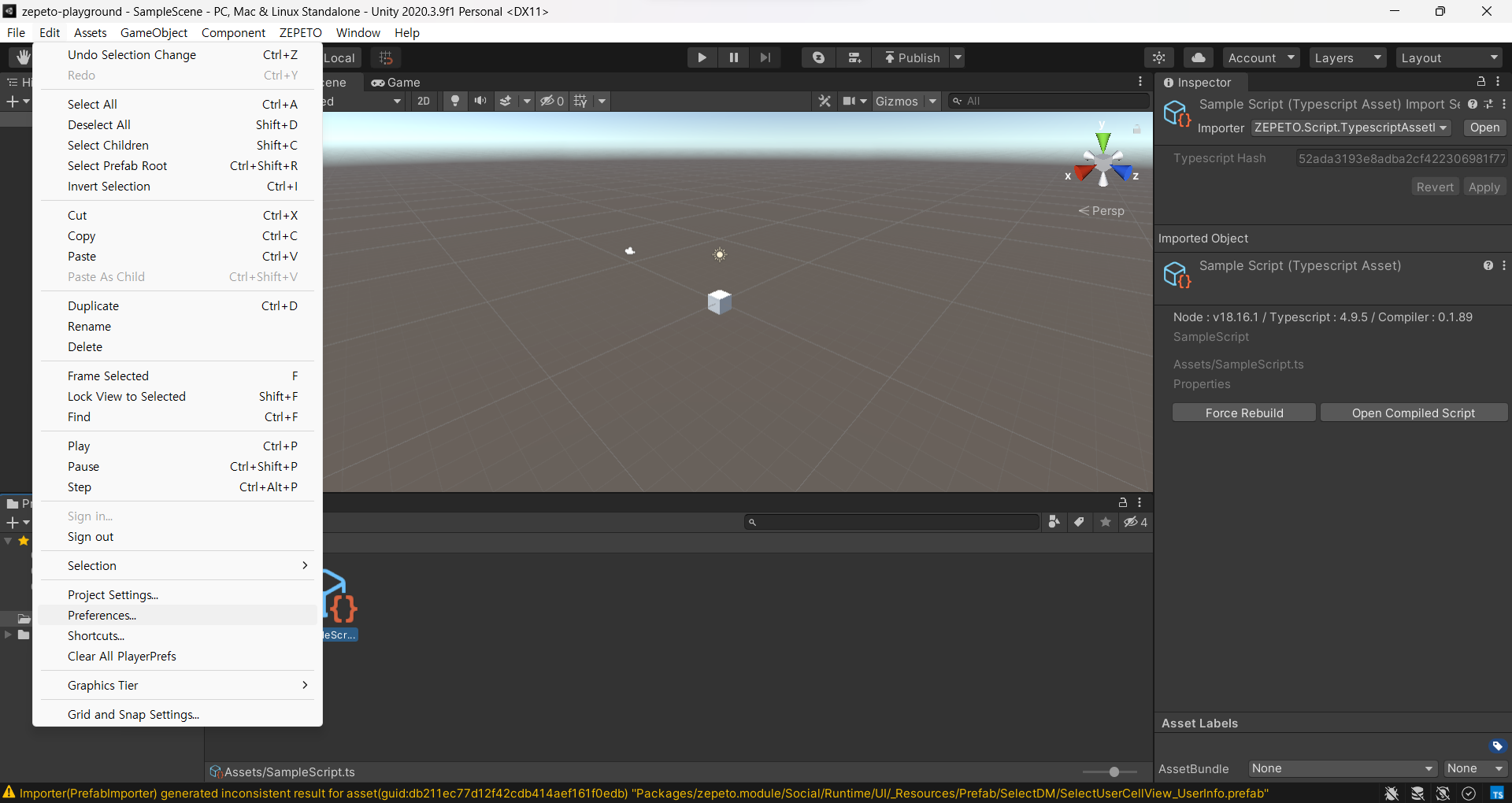The height and width of the screenshot is (803, 1512).
Task: Click the Pause playback button
Action: 734,57
